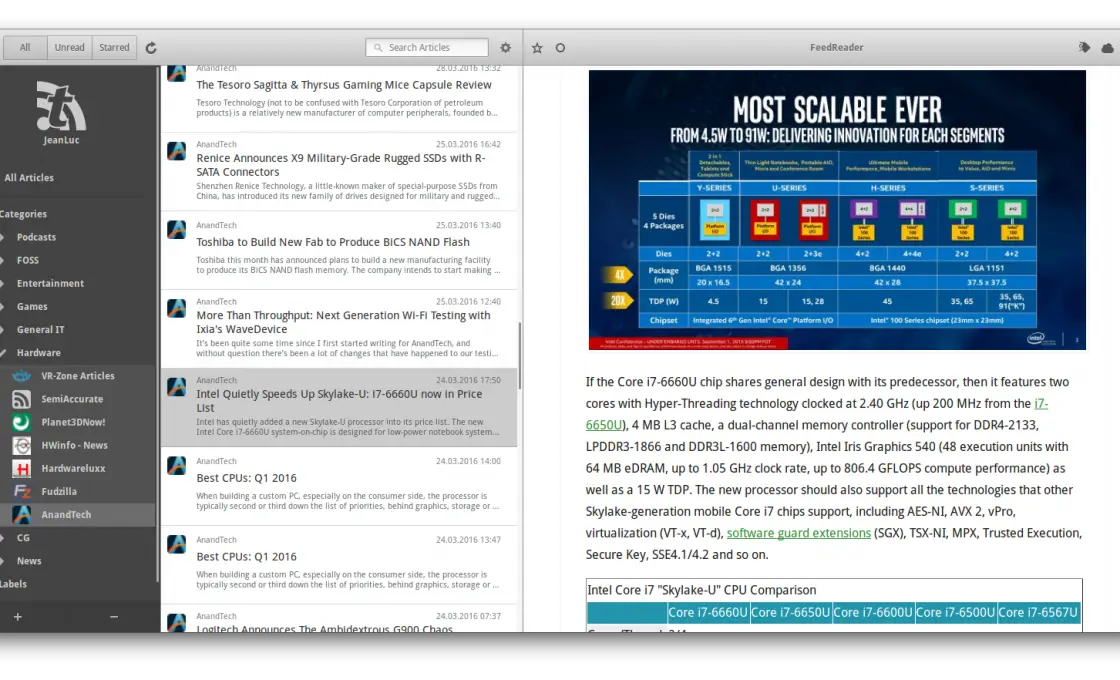Select the Fudzilla feed icon
1120x680 pixels.
coord(21,491)
